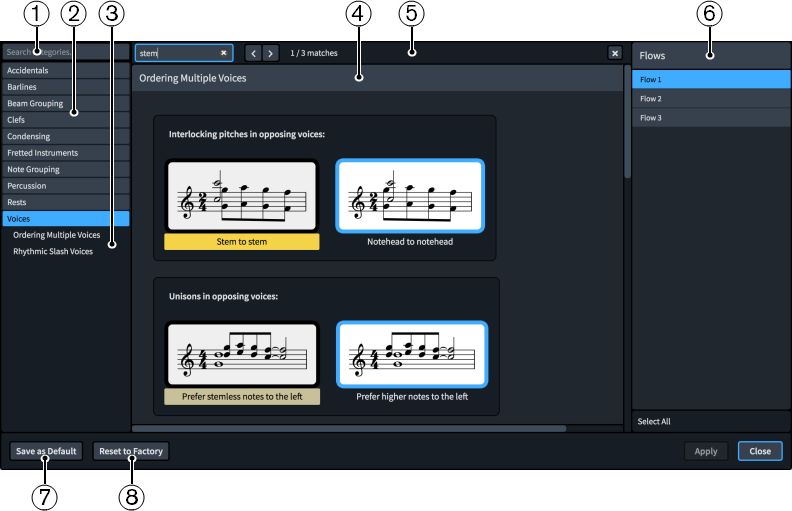Image resolution: width=792 pixels, height=511 pixels.
Task: Choose Prefer stemless notes to the left image
Action: (x=242, y=354)
